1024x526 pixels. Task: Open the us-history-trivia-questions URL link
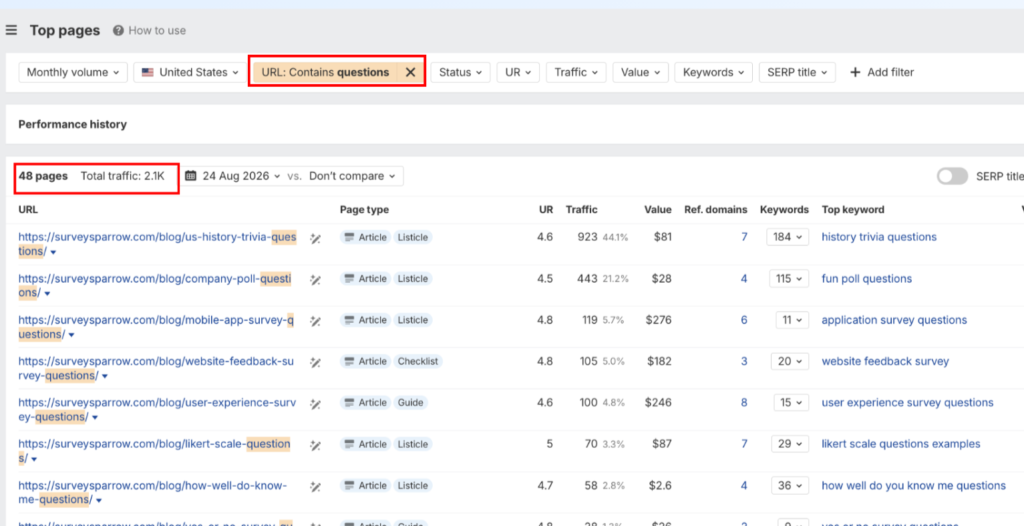[x=157, y=244]
